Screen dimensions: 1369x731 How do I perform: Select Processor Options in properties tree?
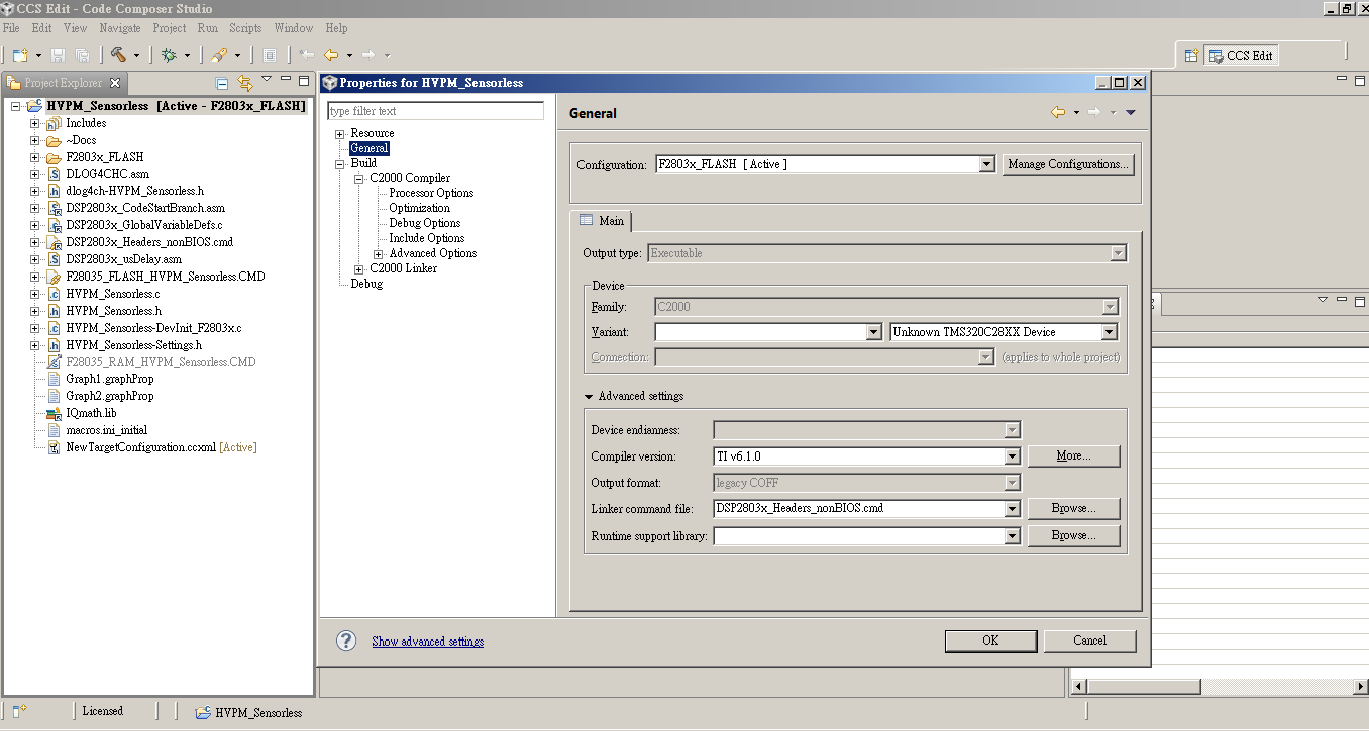pos(431,193)
